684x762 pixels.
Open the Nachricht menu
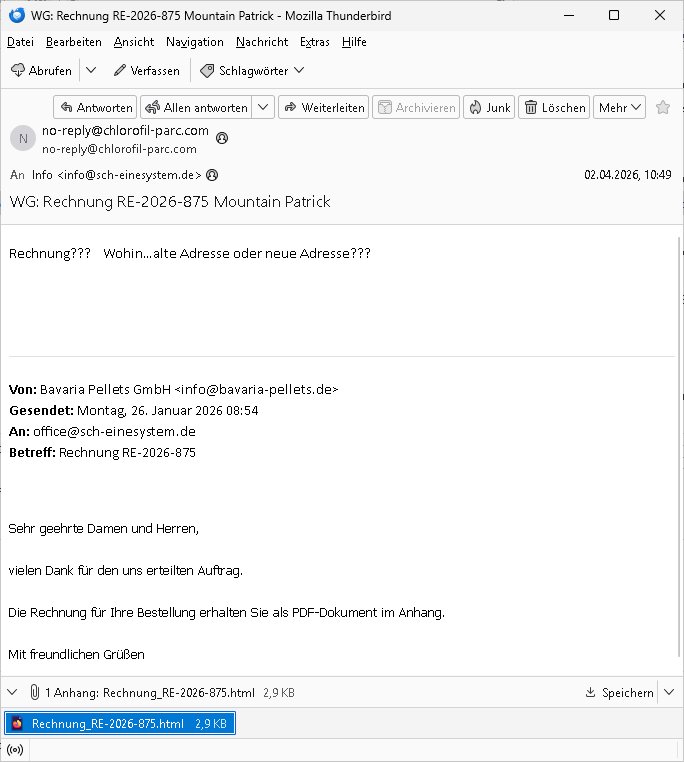click(262, 42)
